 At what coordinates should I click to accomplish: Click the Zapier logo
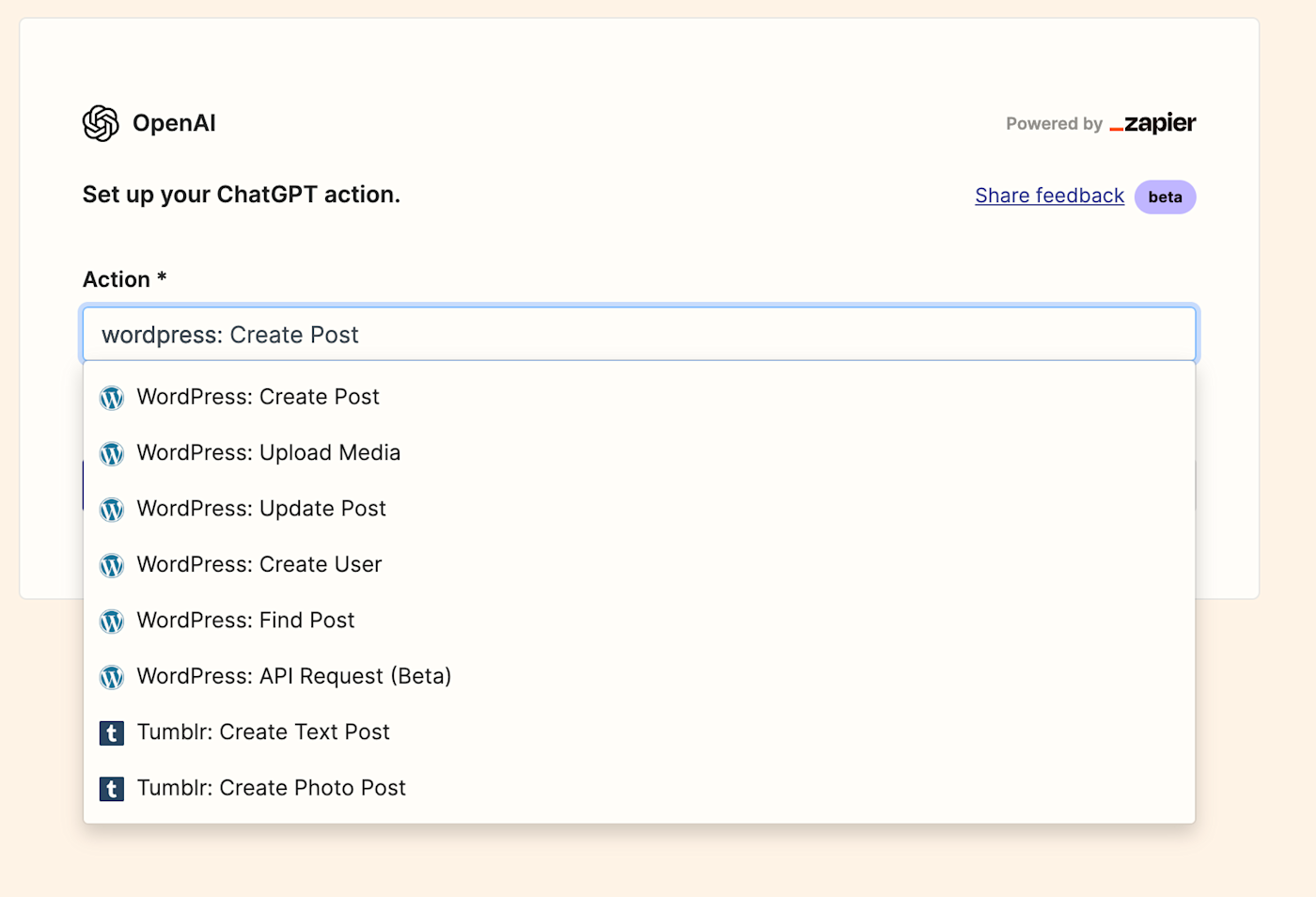click(x=1152, y=123)
